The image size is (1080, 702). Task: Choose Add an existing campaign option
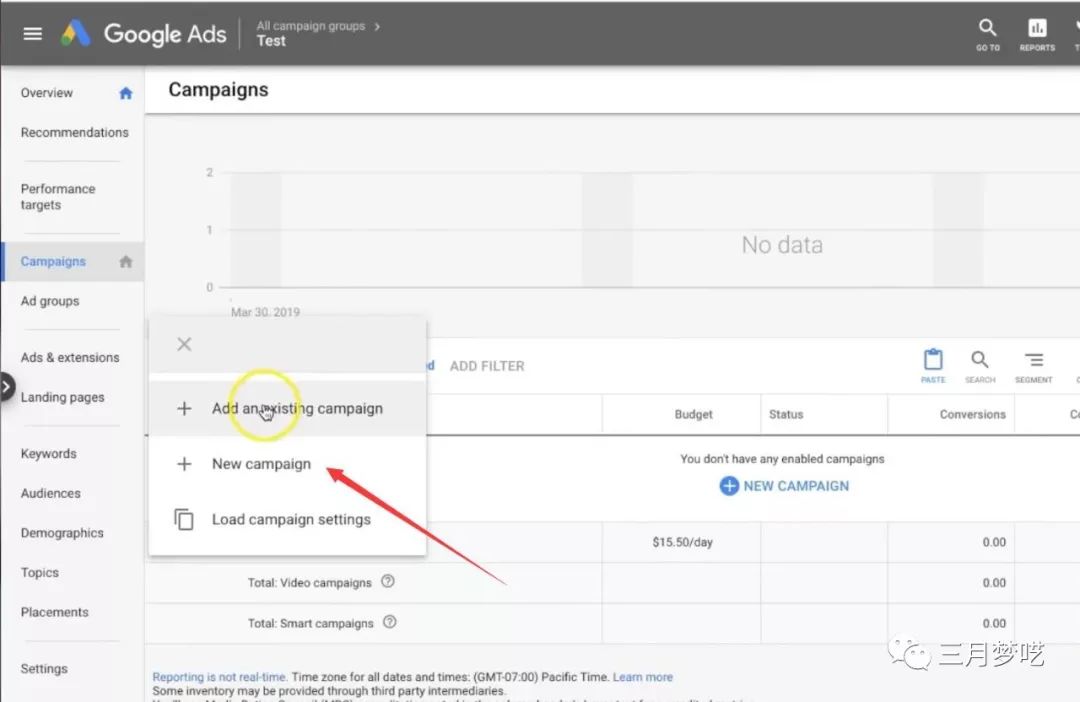(297, 408)
